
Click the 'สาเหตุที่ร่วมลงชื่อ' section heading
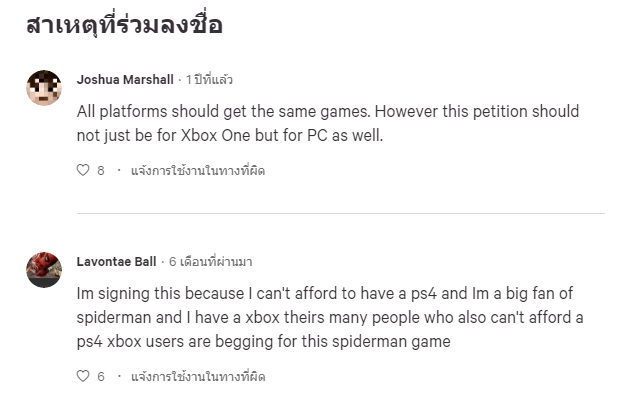[124, 26]
